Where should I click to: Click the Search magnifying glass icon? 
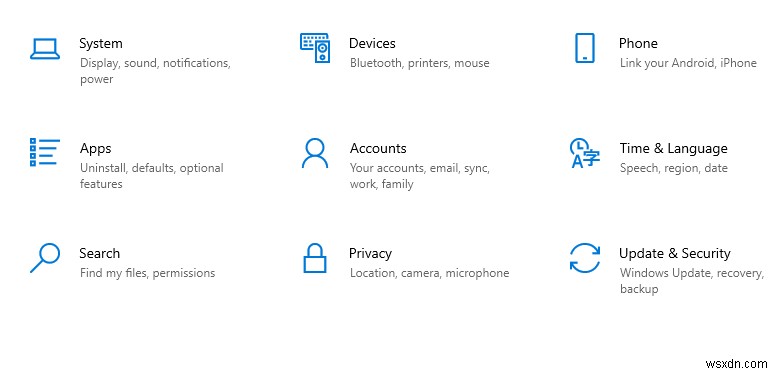pos(45,258)
